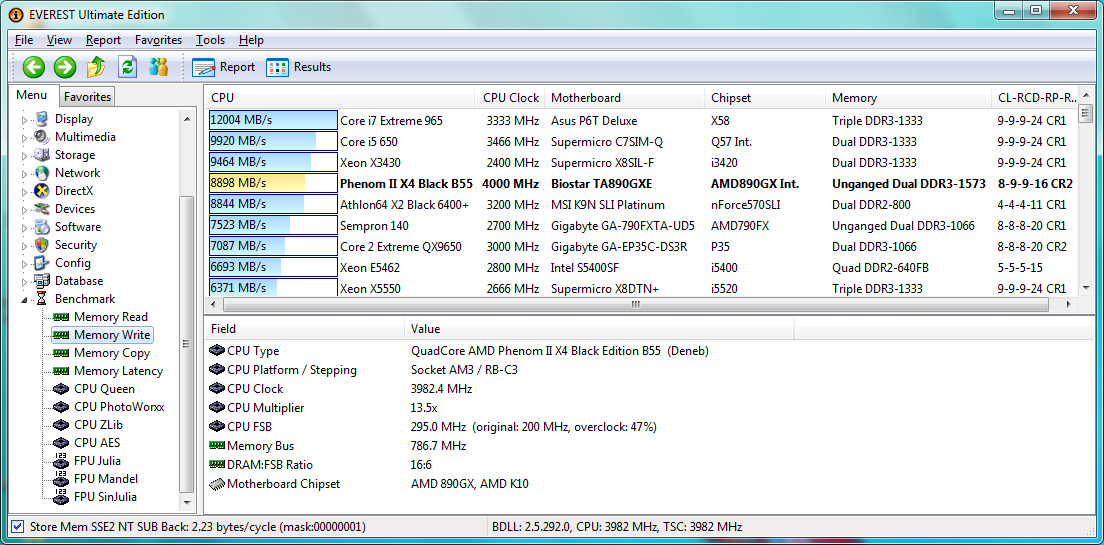Expand the Multimedia tree node
Viewport: 1104px width, 545px height.
coord(25,137)
